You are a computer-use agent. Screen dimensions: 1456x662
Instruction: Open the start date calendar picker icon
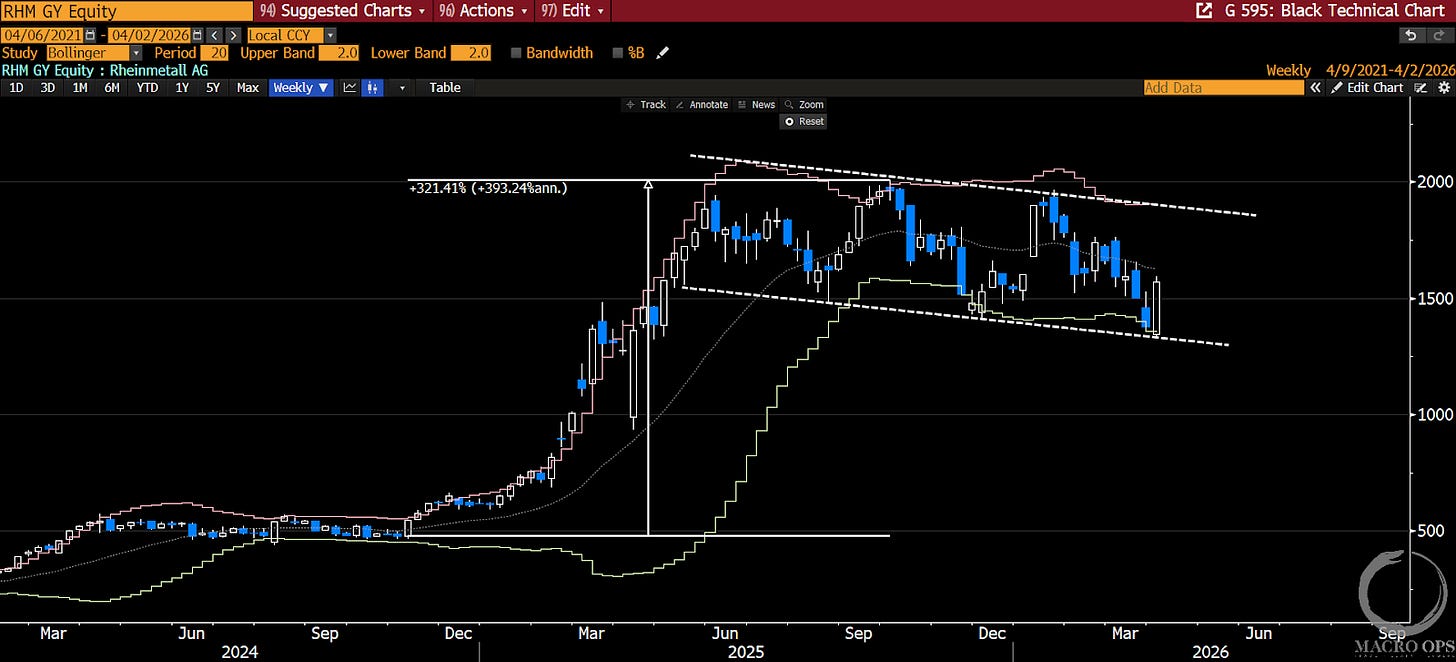[x=90, y=35]
